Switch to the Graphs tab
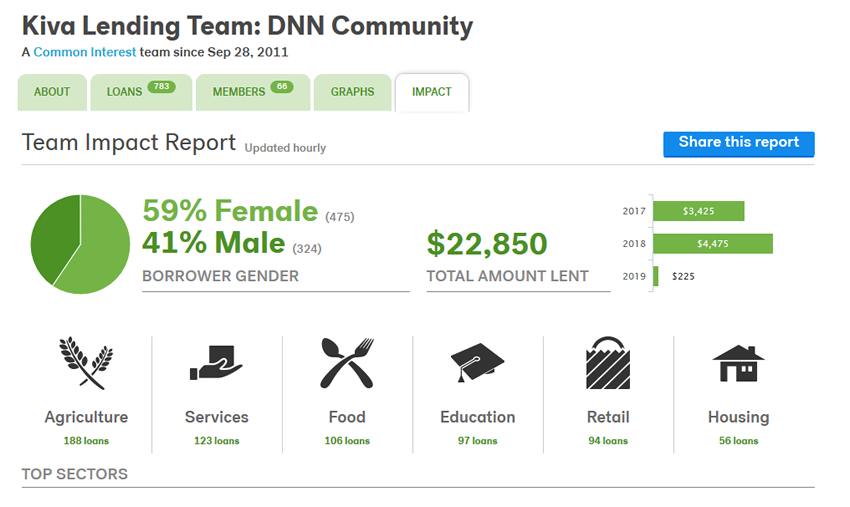 pyautogui.click(x=352, y=92)
